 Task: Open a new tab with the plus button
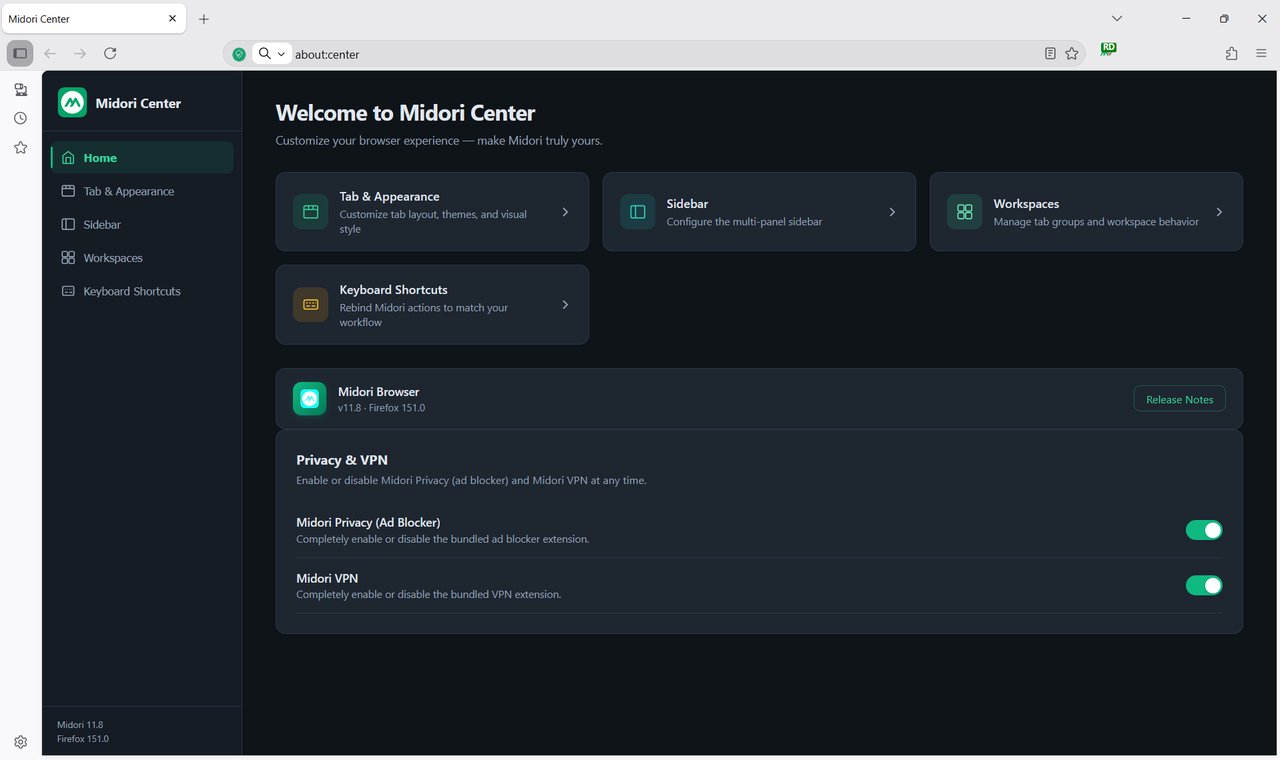tap(204, 19)
